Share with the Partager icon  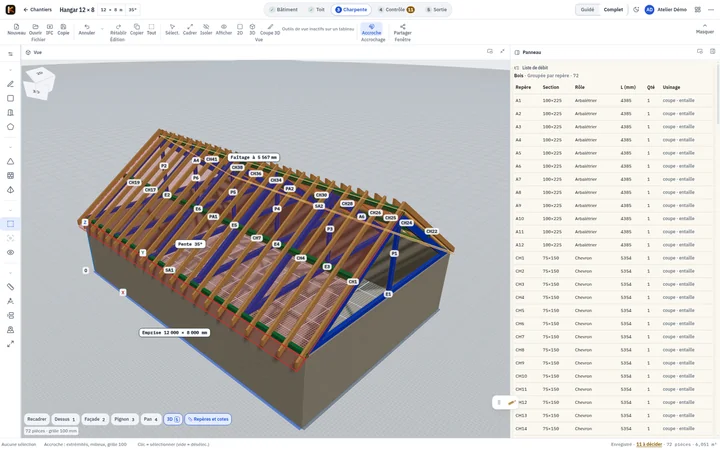pyautogui.click(x=402, y=29)
